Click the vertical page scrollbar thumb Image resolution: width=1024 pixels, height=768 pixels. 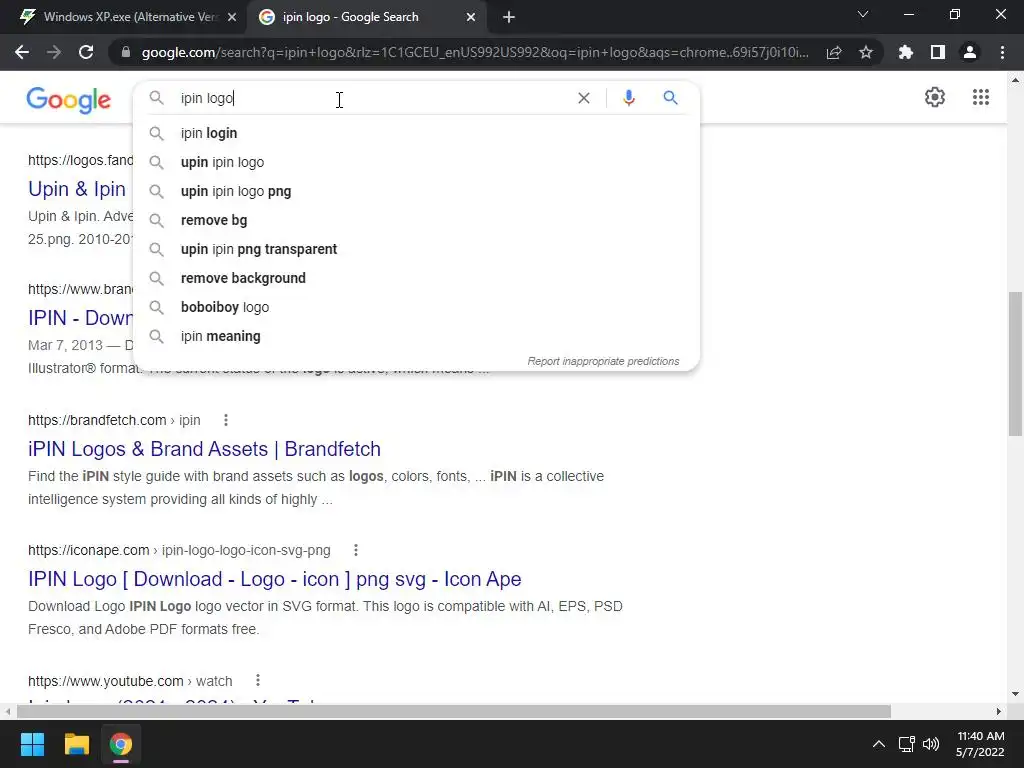click(x=1015, y=363)
